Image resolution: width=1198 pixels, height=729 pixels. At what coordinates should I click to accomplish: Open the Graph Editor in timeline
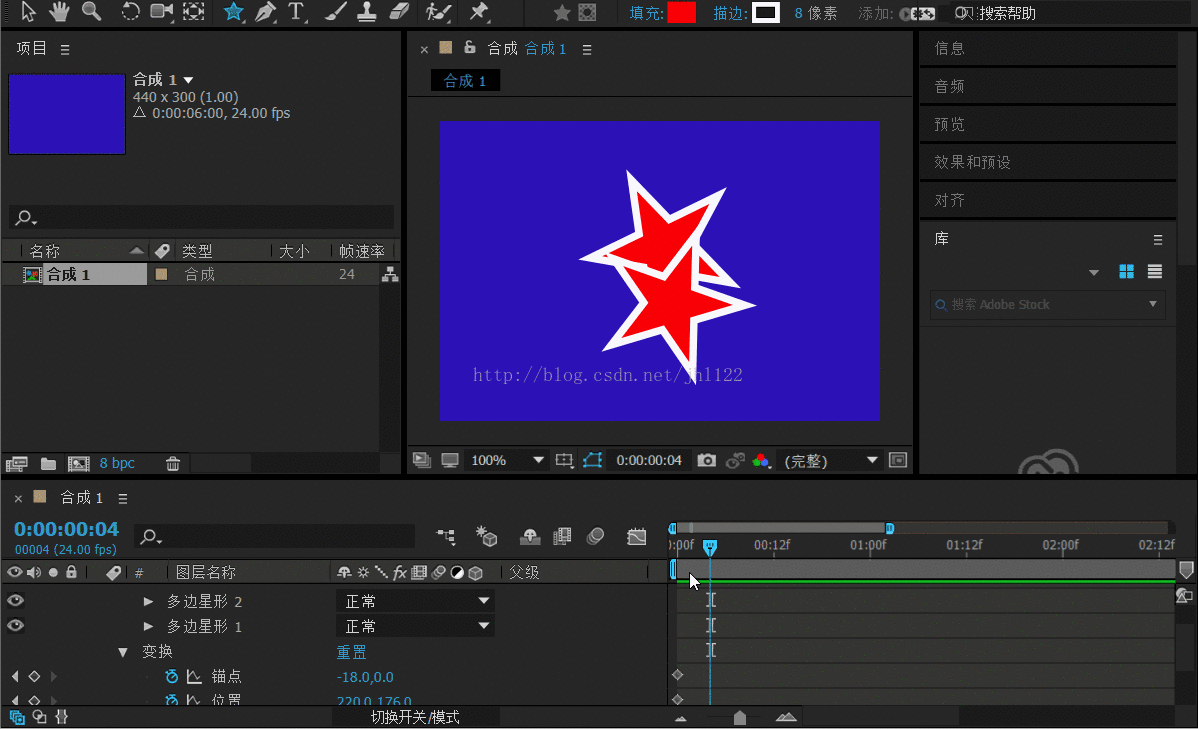636,536
